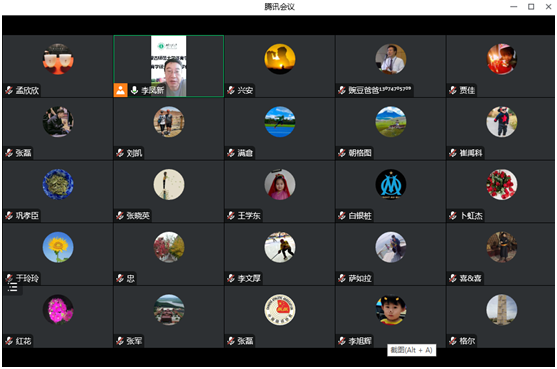Select the Marseille logo avatar of 白银桩

pos(391,184)
